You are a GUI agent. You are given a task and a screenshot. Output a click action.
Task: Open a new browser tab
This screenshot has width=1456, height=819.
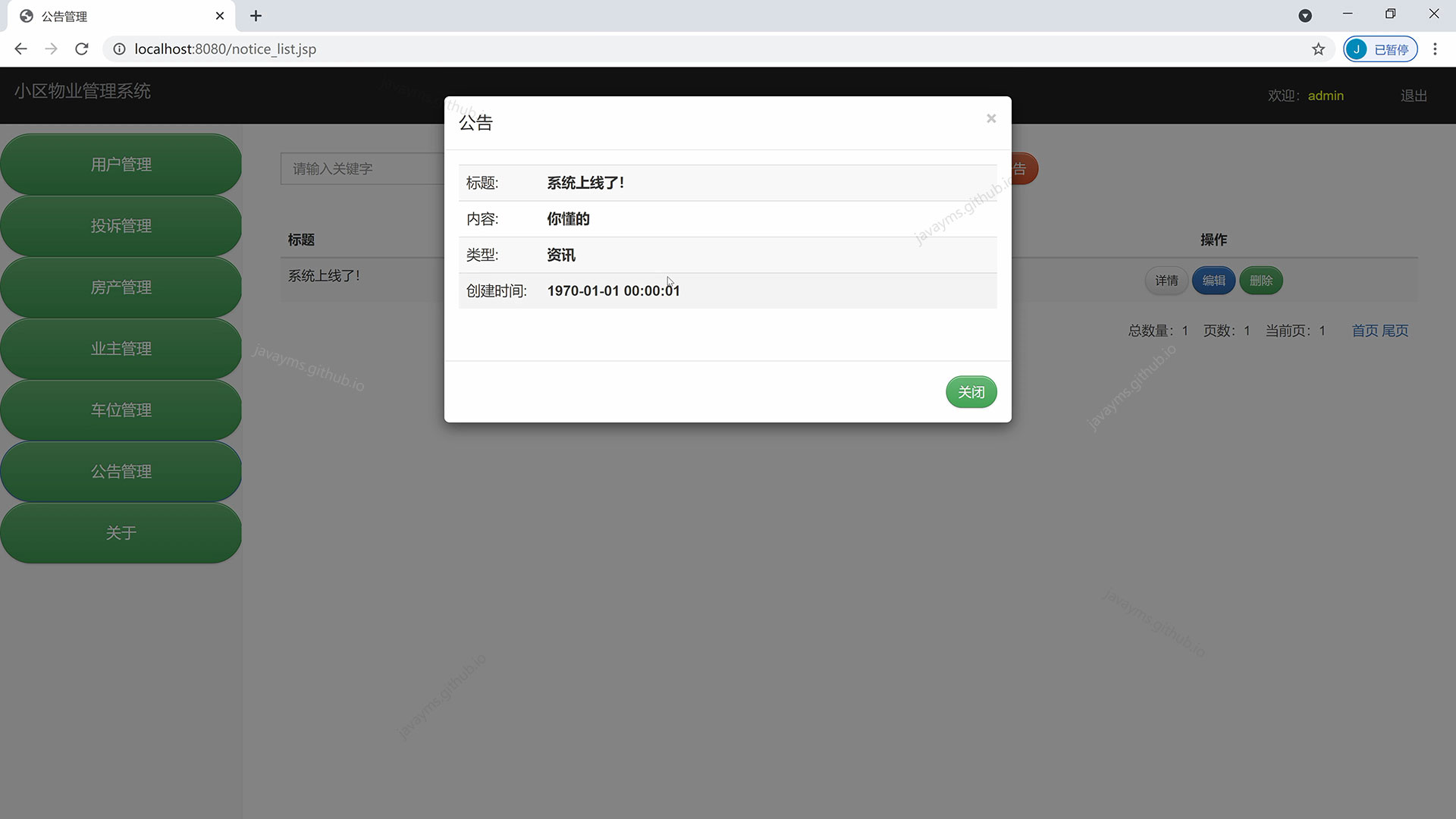tap(256, 15)
